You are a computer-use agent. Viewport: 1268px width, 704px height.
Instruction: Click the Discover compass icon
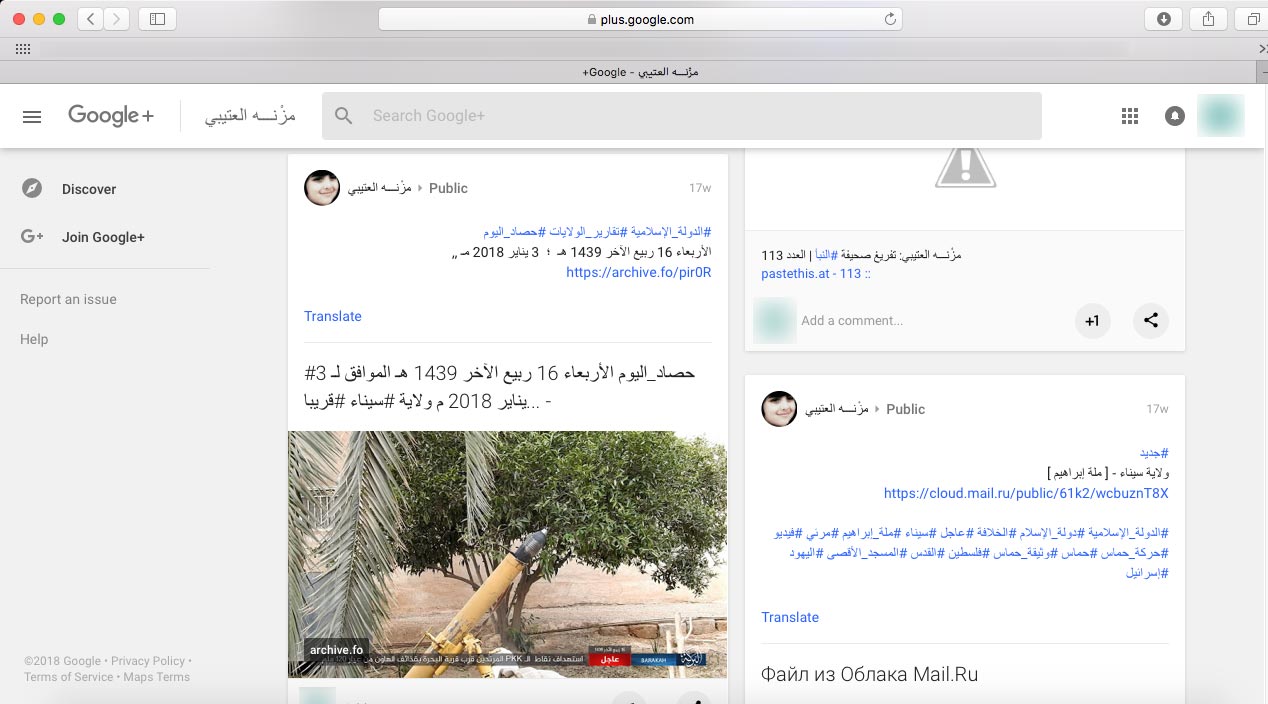(32, 189)
